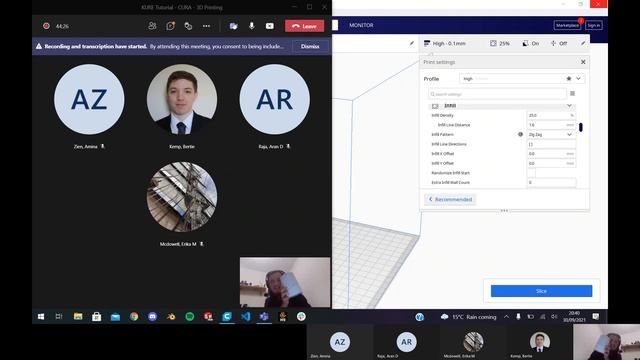This screenshot has height=360, width=640.
Task: Open File Explorer from taskbar
Action: tap(78, 316)
